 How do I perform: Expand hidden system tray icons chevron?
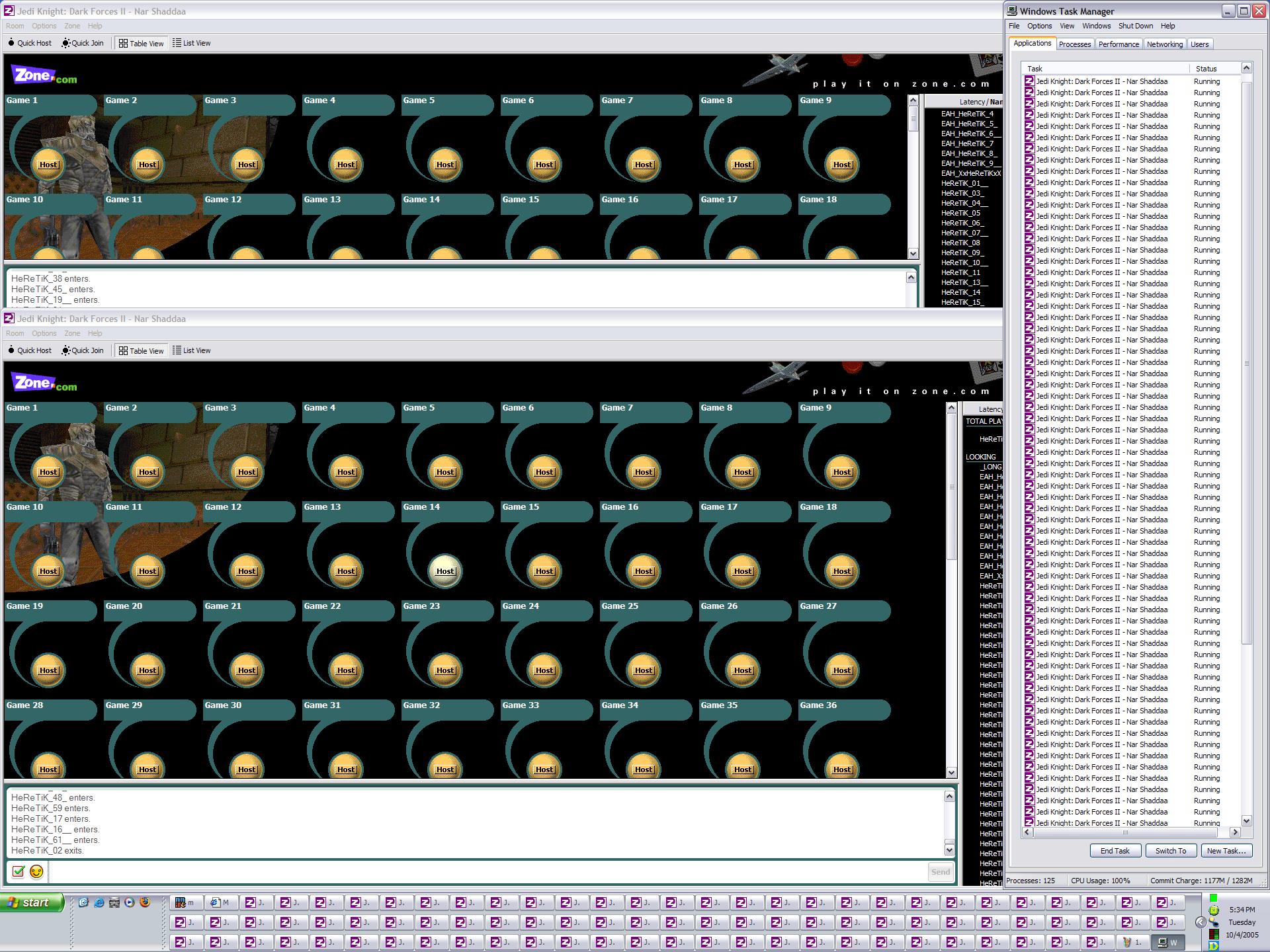point(1201,922)
